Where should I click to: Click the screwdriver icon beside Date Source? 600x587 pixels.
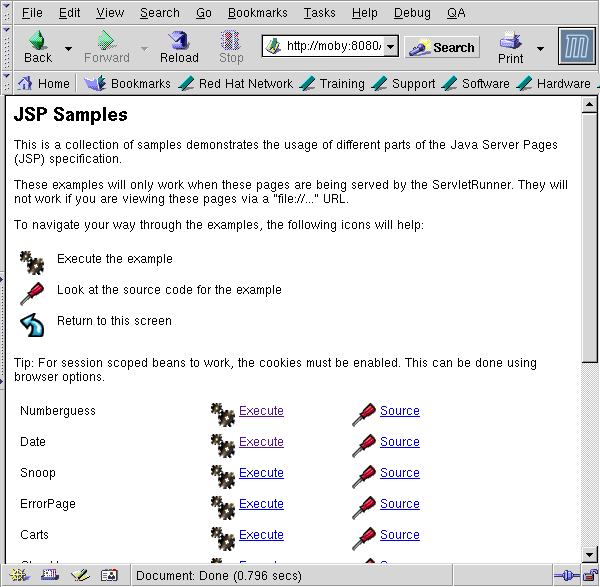pos(364,443)
